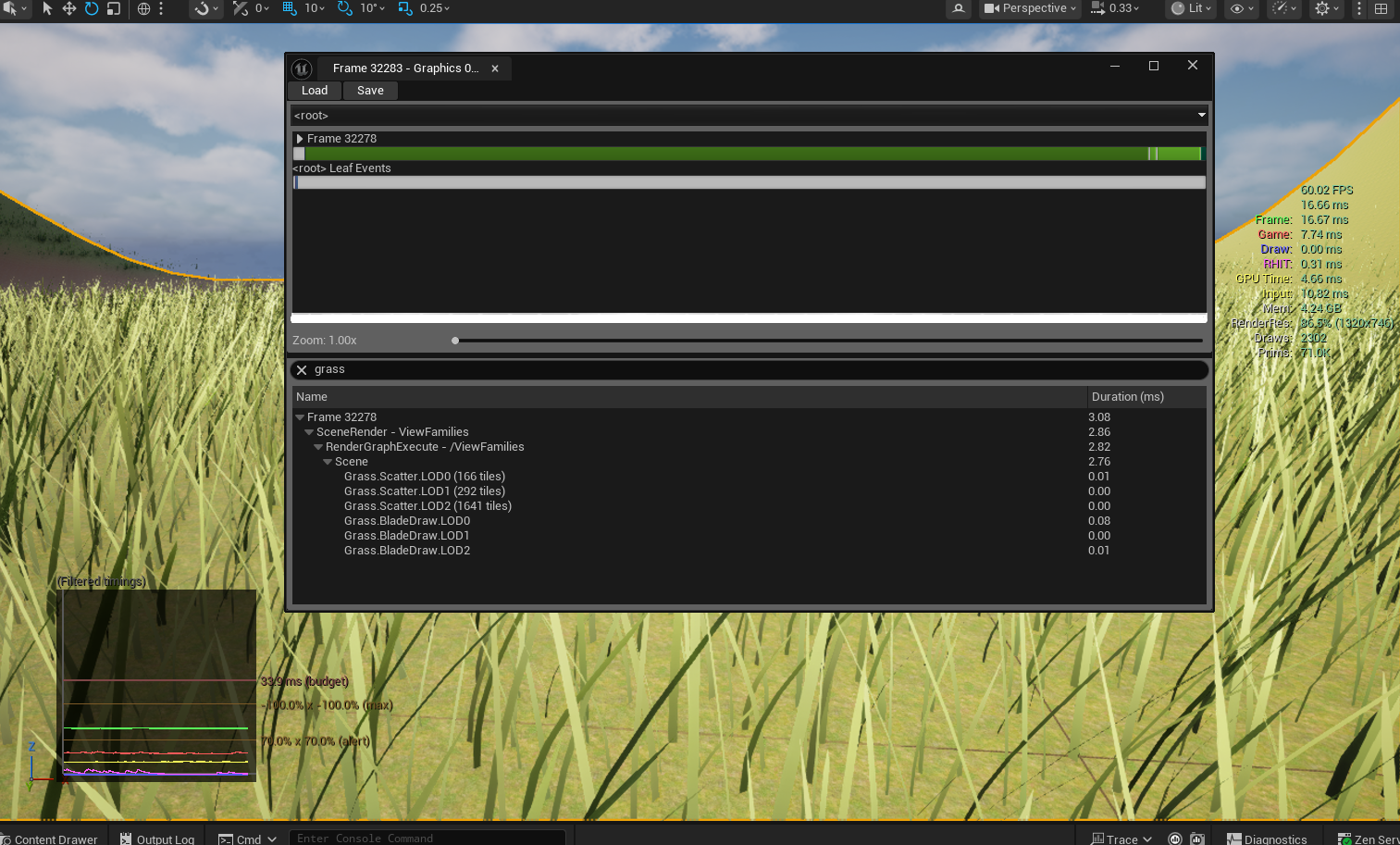1400x845 pixels.
Task: Open viewport settings gear menu
Action: (1327, 8)
